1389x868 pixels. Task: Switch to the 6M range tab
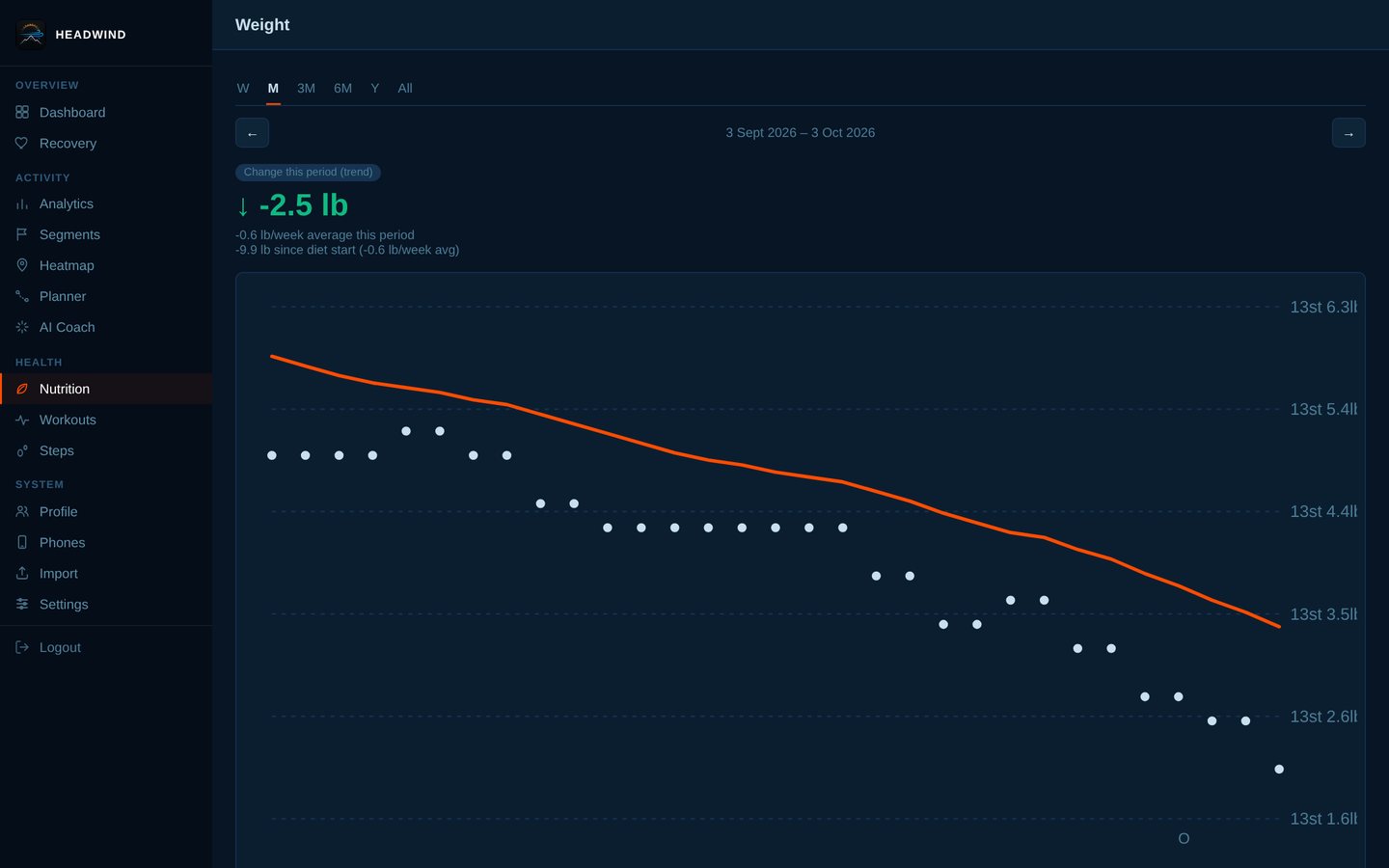pyautogui.click(x=342, y=89)
